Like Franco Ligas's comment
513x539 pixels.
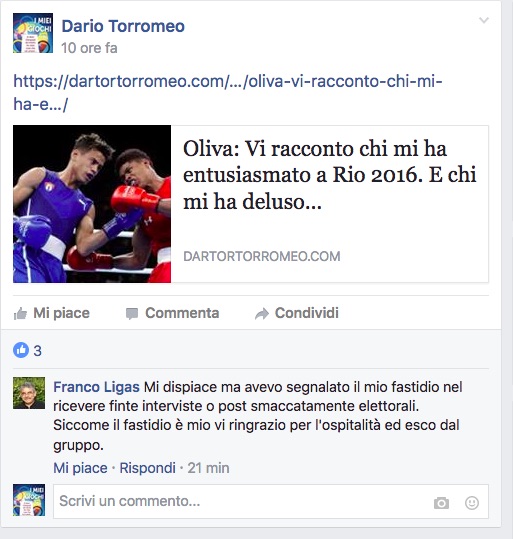point(80,468)
